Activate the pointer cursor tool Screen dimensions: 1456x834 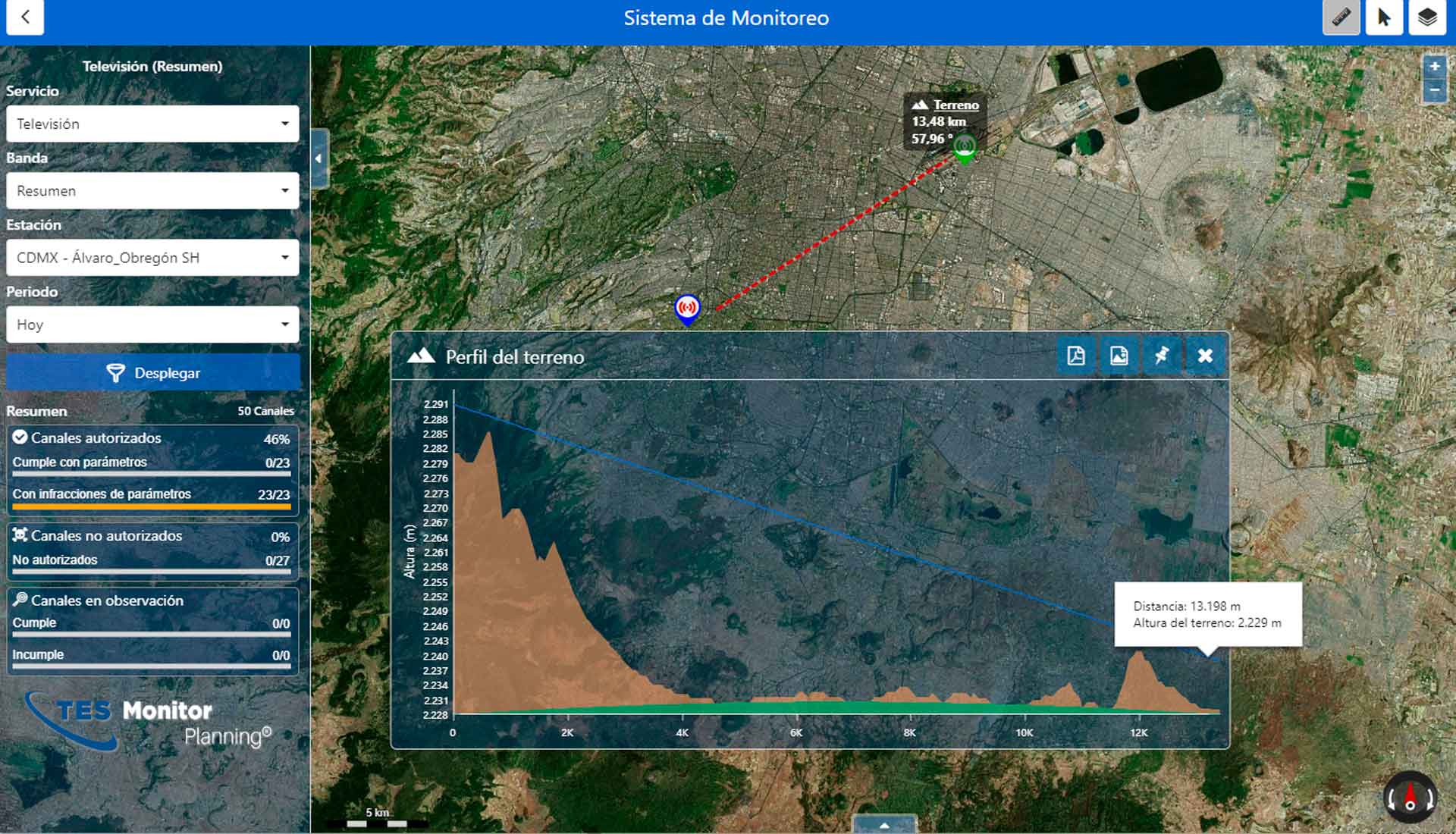[1384, 17]
